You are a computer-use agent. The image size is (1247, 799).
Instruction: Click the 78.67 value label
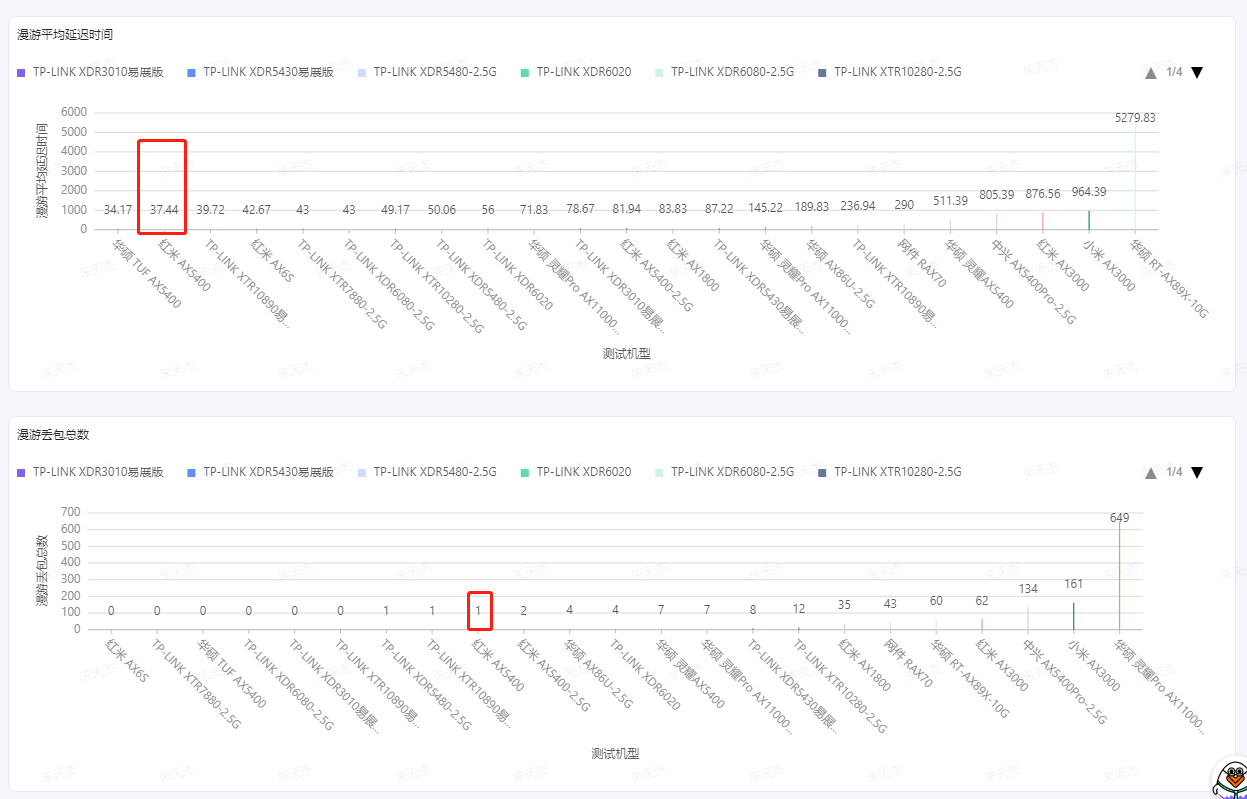(580, 209)
